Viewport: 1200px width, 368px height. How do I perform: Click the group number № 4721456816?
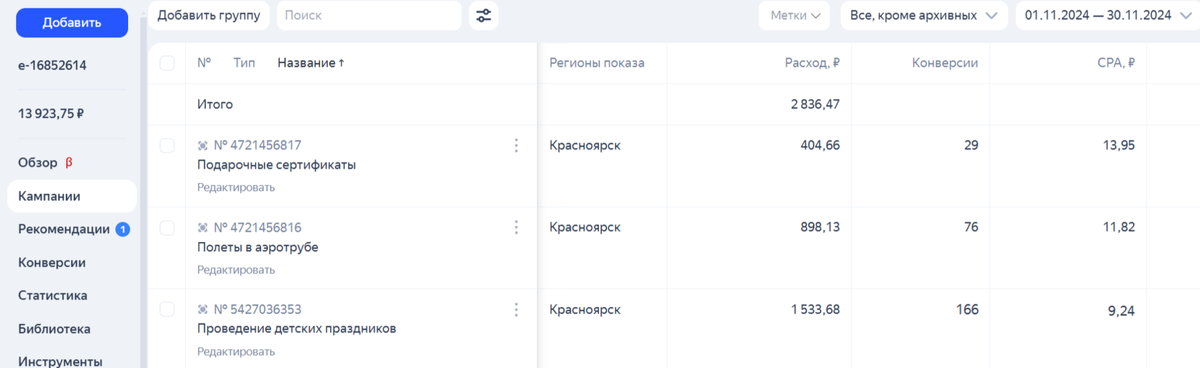(x=258, y=227)
